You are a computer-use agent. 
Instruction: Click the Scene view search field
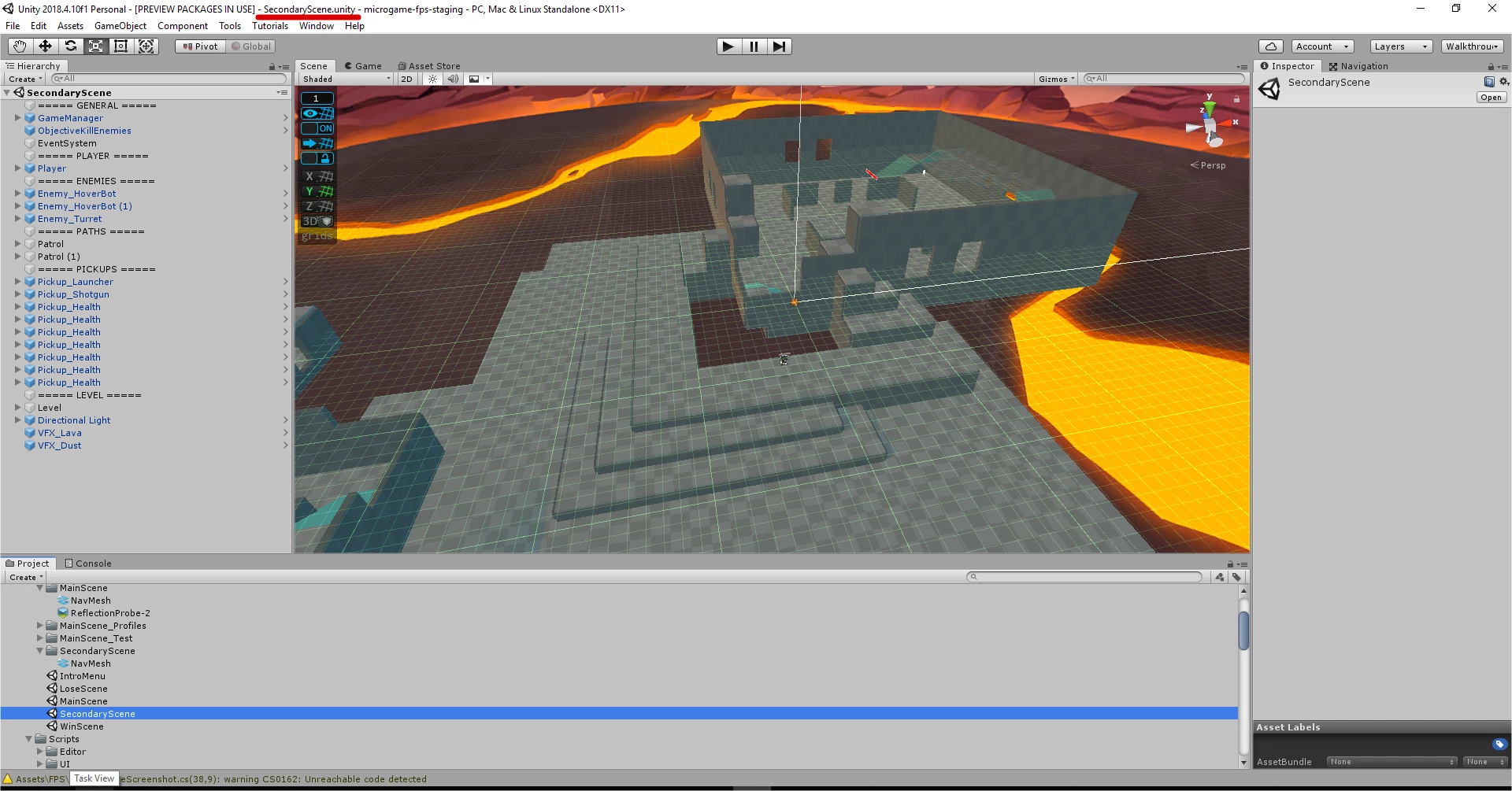coord(1164,79)
